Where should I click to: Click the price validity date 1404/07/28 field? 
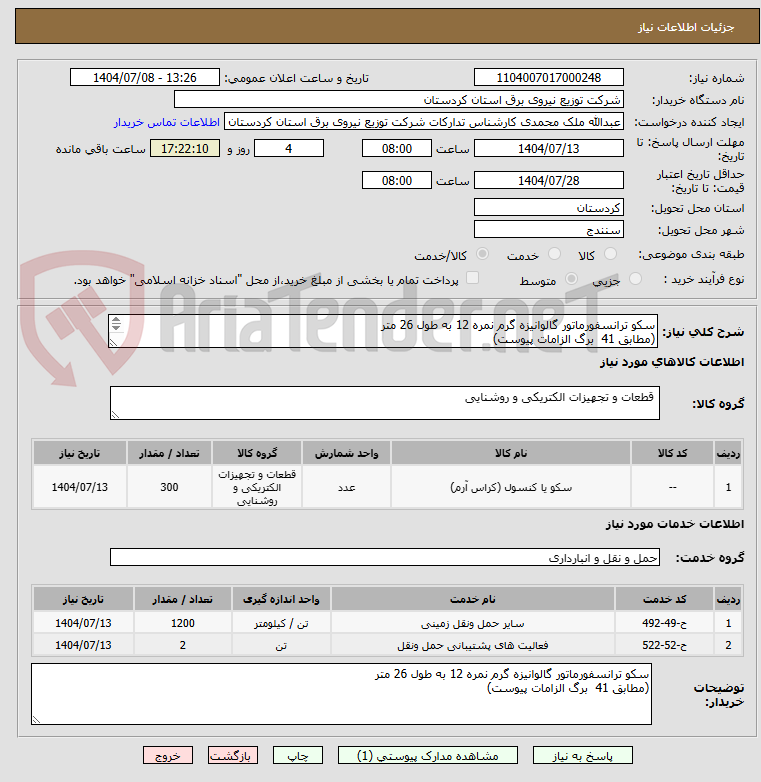549,181
